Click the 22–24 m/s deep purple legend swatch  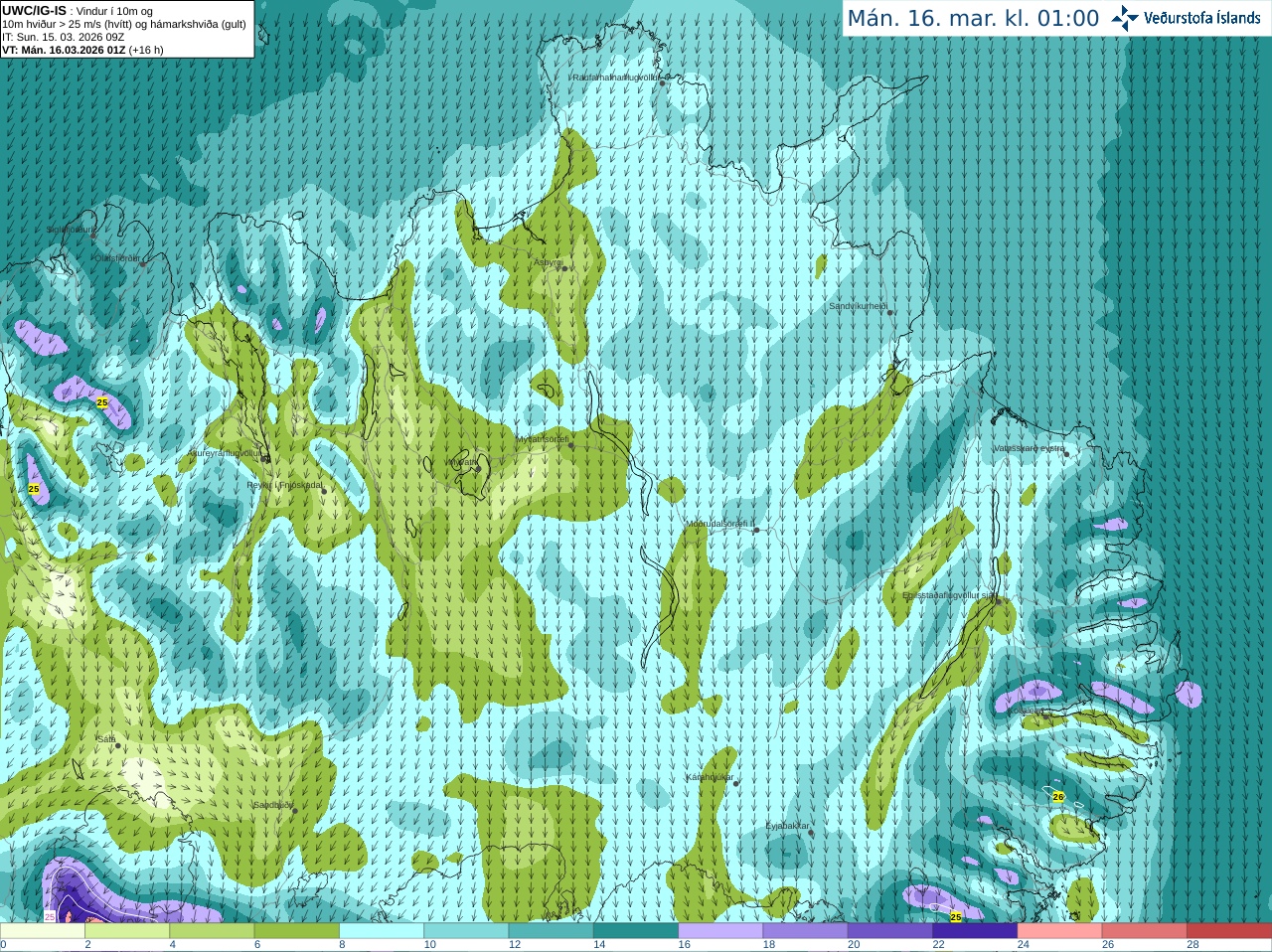tap(975, 931)
